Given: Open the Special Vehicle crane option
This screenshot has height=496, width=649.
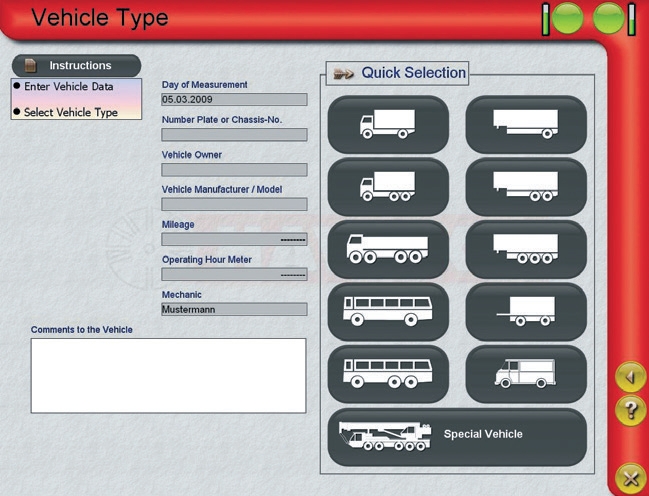Looking at the screenshot, I should point(457,436).
